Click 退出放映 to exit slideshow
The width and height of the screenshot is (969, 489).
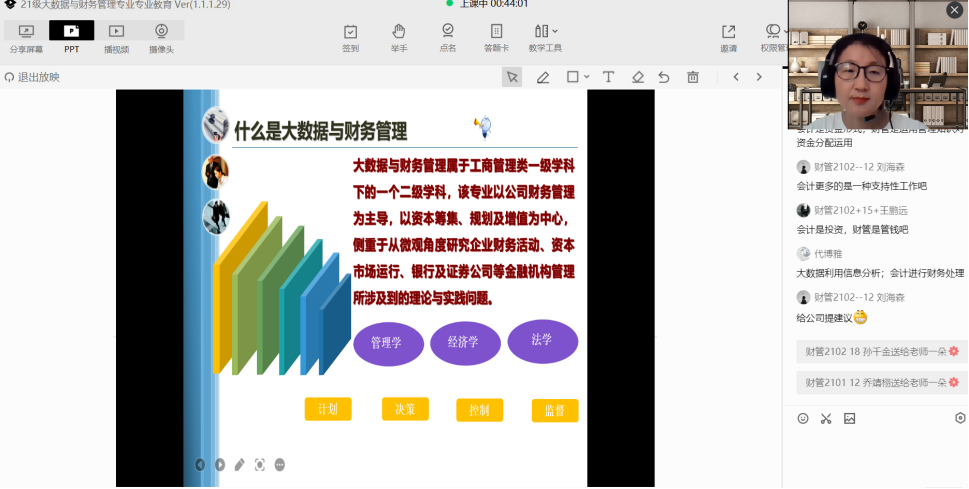[x=33, y=77]
